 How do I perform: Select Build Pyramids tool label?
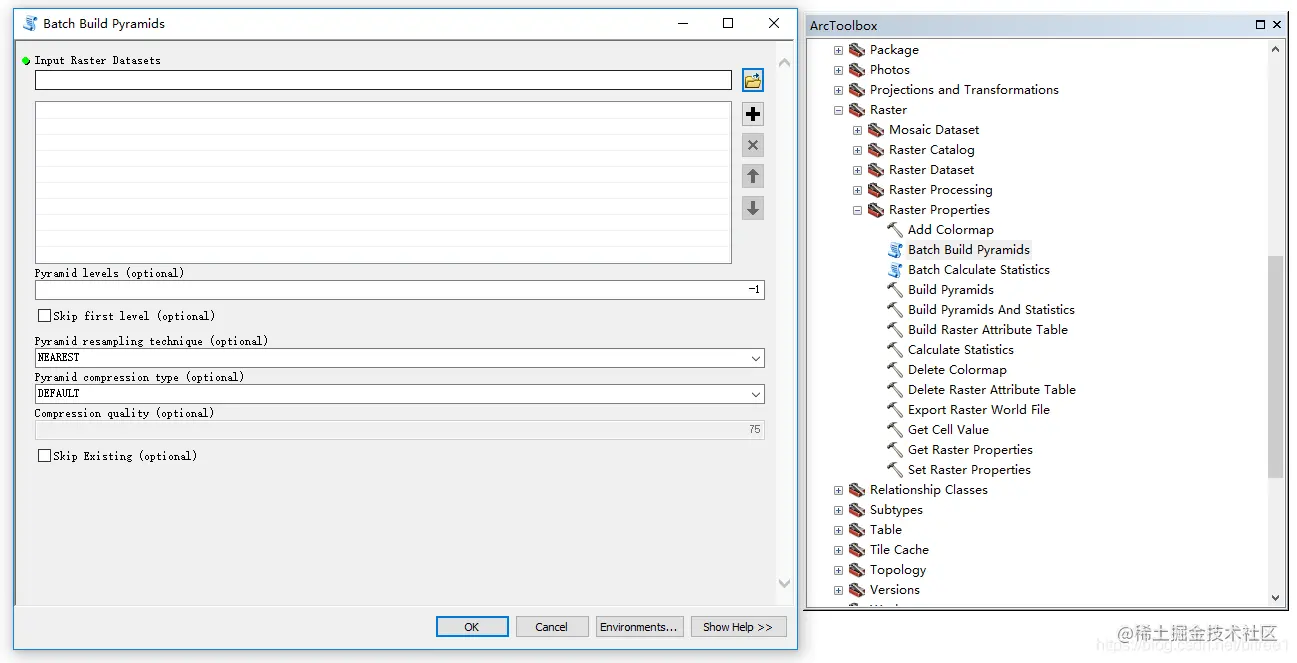pyautogui.click(x=951, y=290)
